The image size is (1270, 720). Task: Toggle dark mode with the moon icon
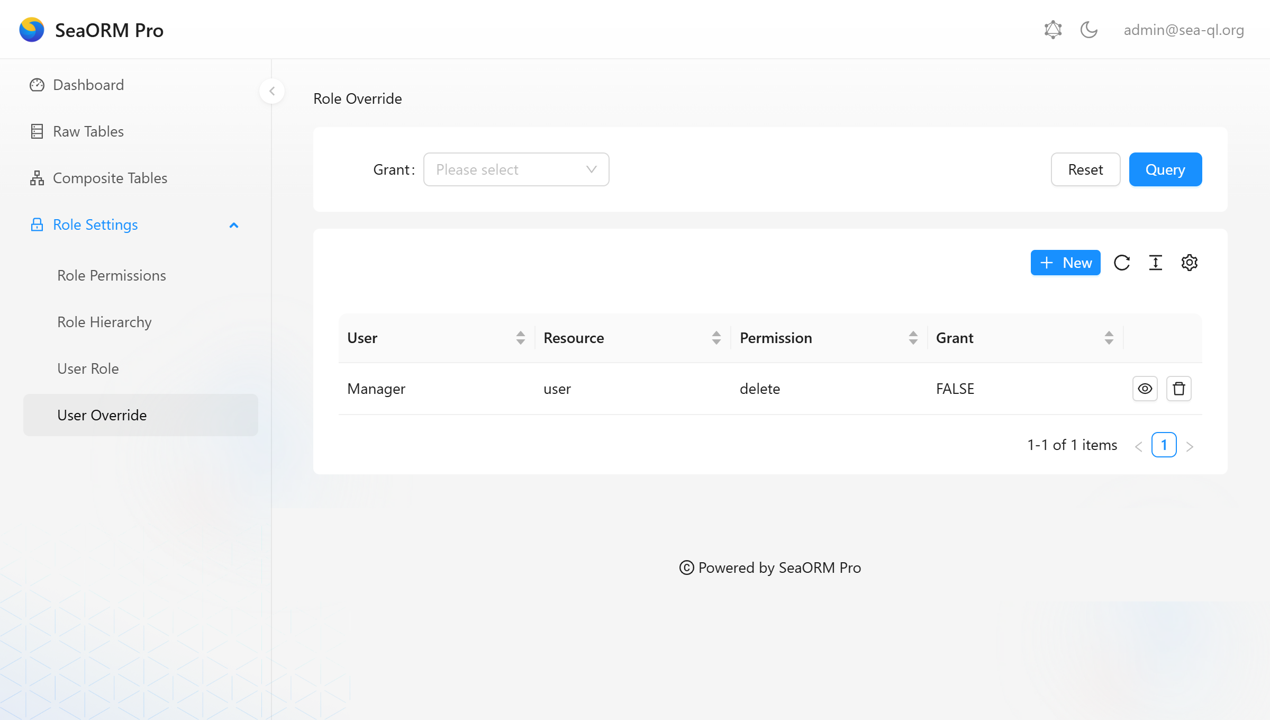(1089, 30)
